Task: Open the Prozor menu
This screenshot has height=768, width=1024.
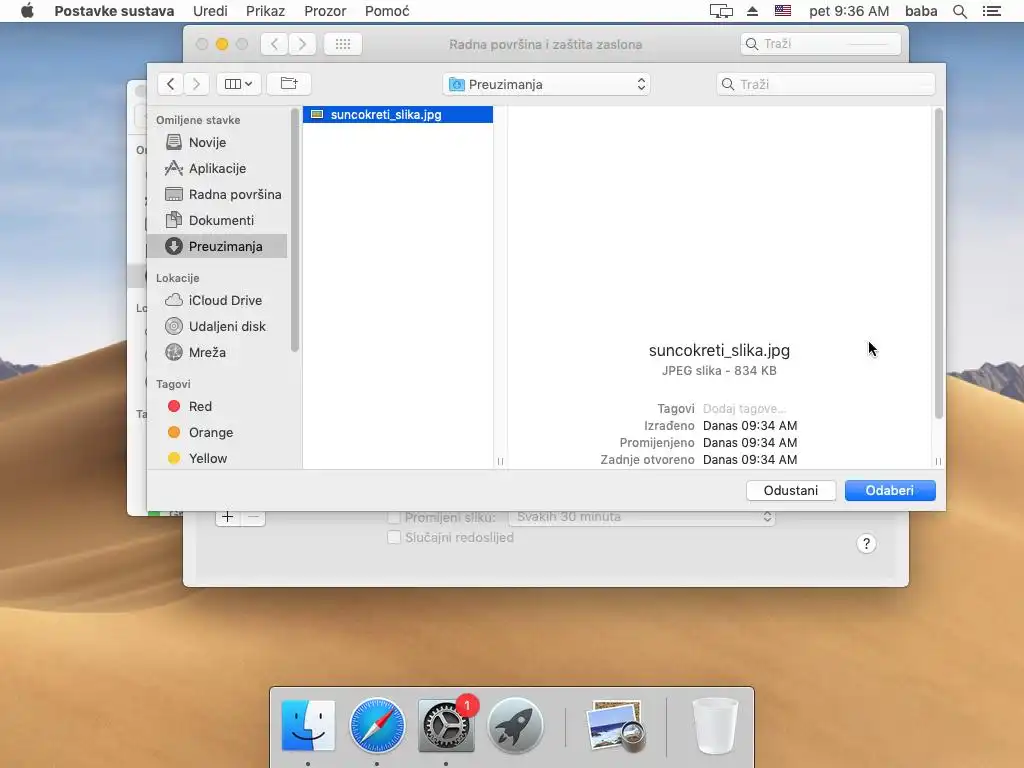Action: (325, 11)
